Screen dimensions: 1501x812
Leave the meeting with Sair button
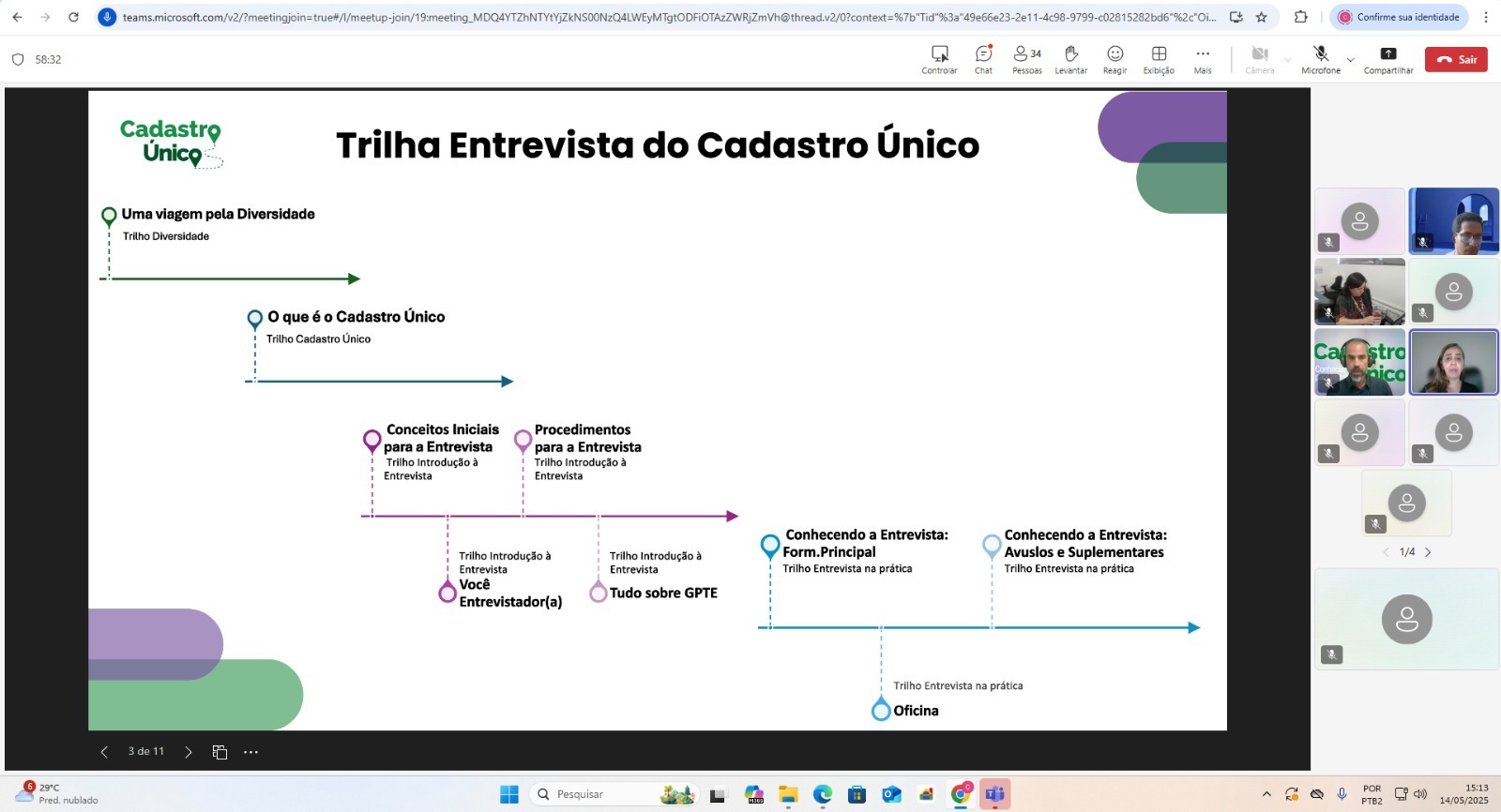[x=1456, y=59]
